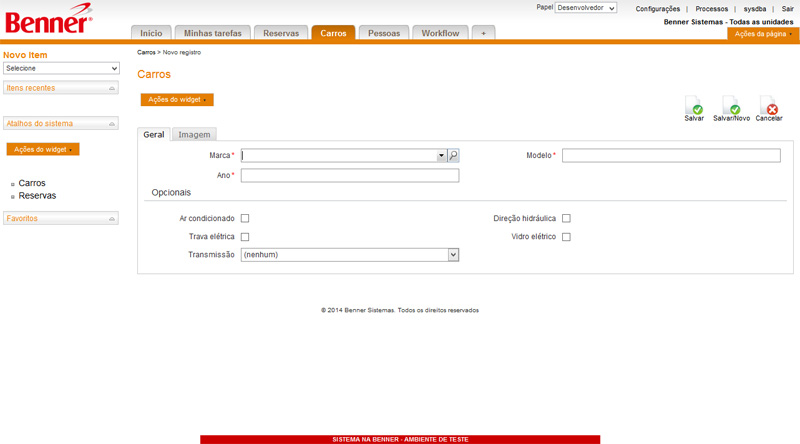Enable the Ar condicionado checkbox
This screenshot has height=444, width=800.
pos(245,218)
